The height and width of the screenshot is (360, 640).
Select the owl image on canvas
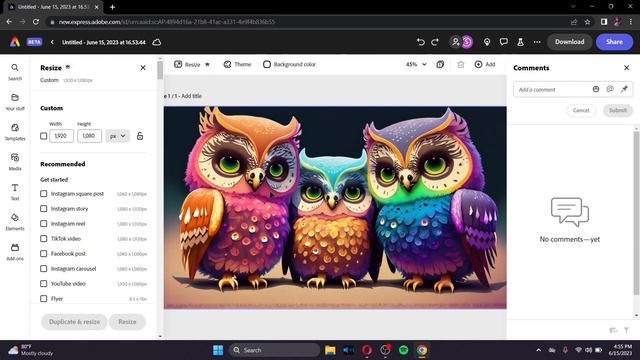(335, 207)
